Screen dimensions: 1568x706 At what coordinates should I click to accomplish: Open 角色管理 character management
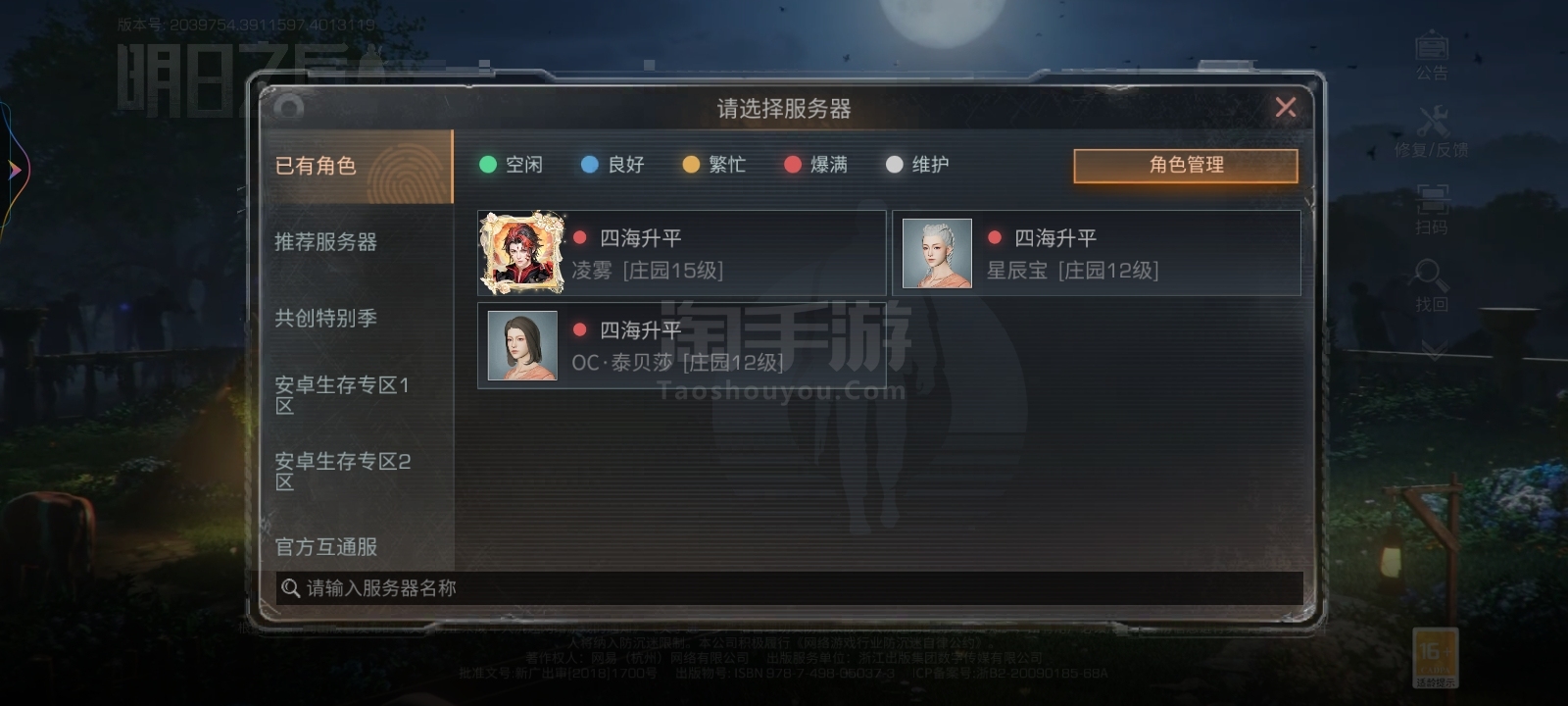pos(1186,166)
